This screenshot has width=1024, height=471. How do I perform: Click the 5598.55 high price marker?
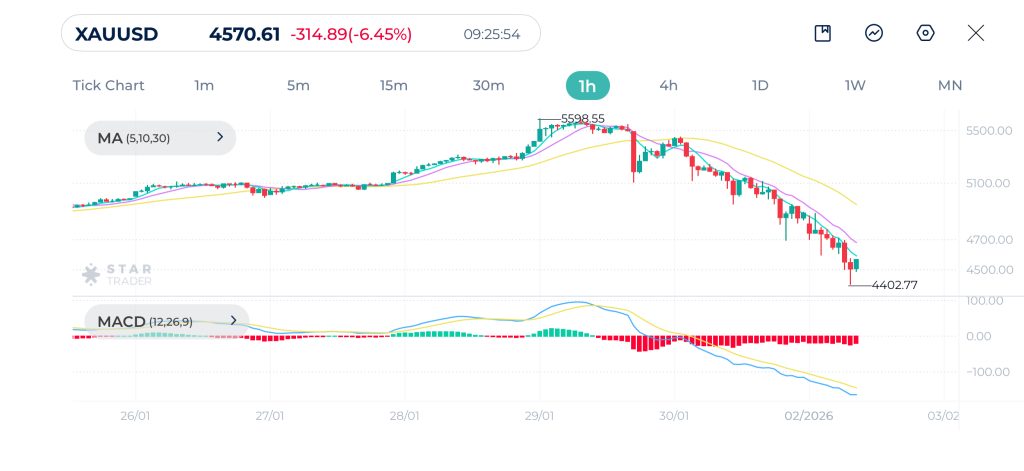(x=583, y=119)
